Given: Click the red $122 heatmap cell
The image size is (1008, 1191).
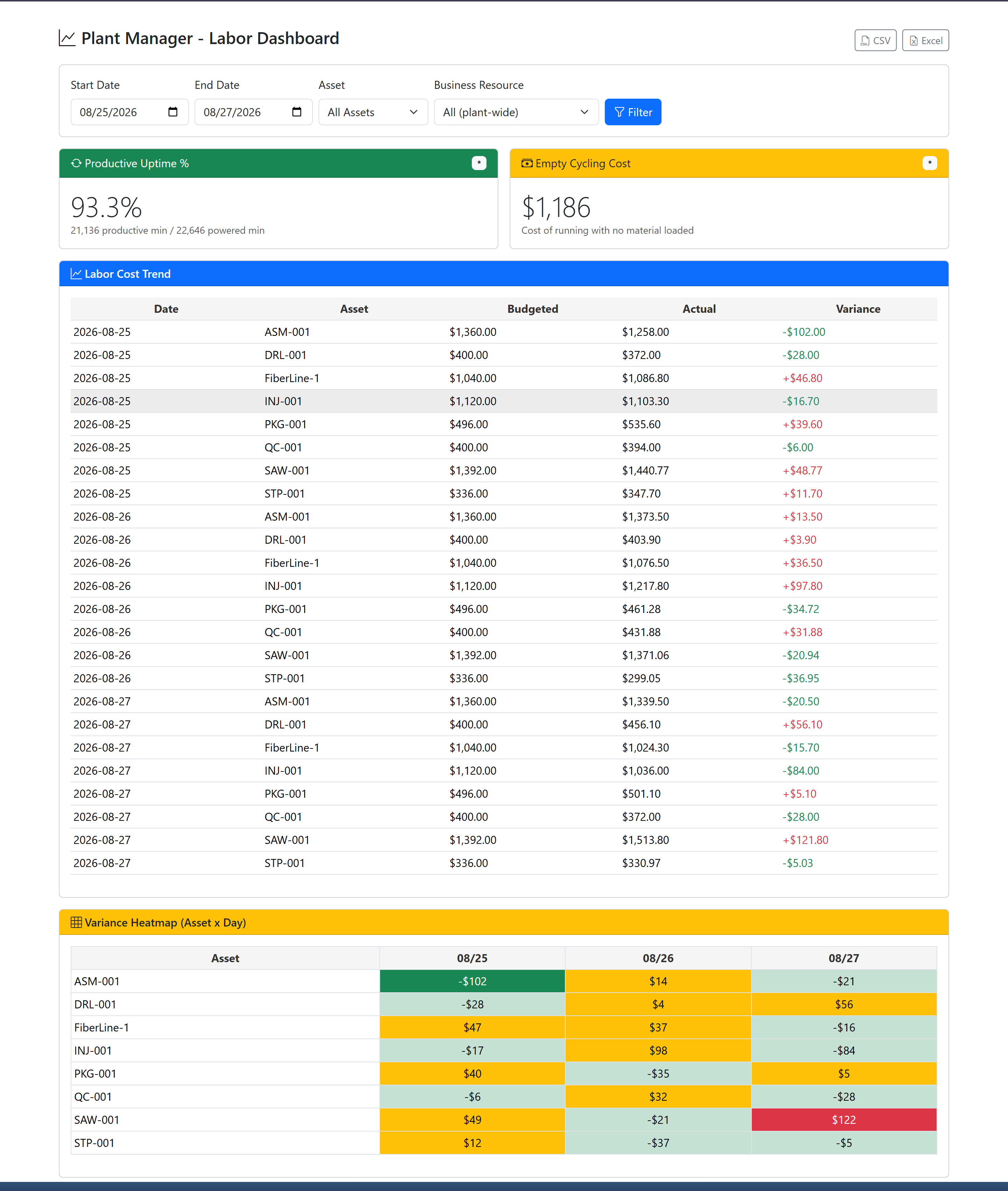Looking at the screenshot, I should [843, 1120].
